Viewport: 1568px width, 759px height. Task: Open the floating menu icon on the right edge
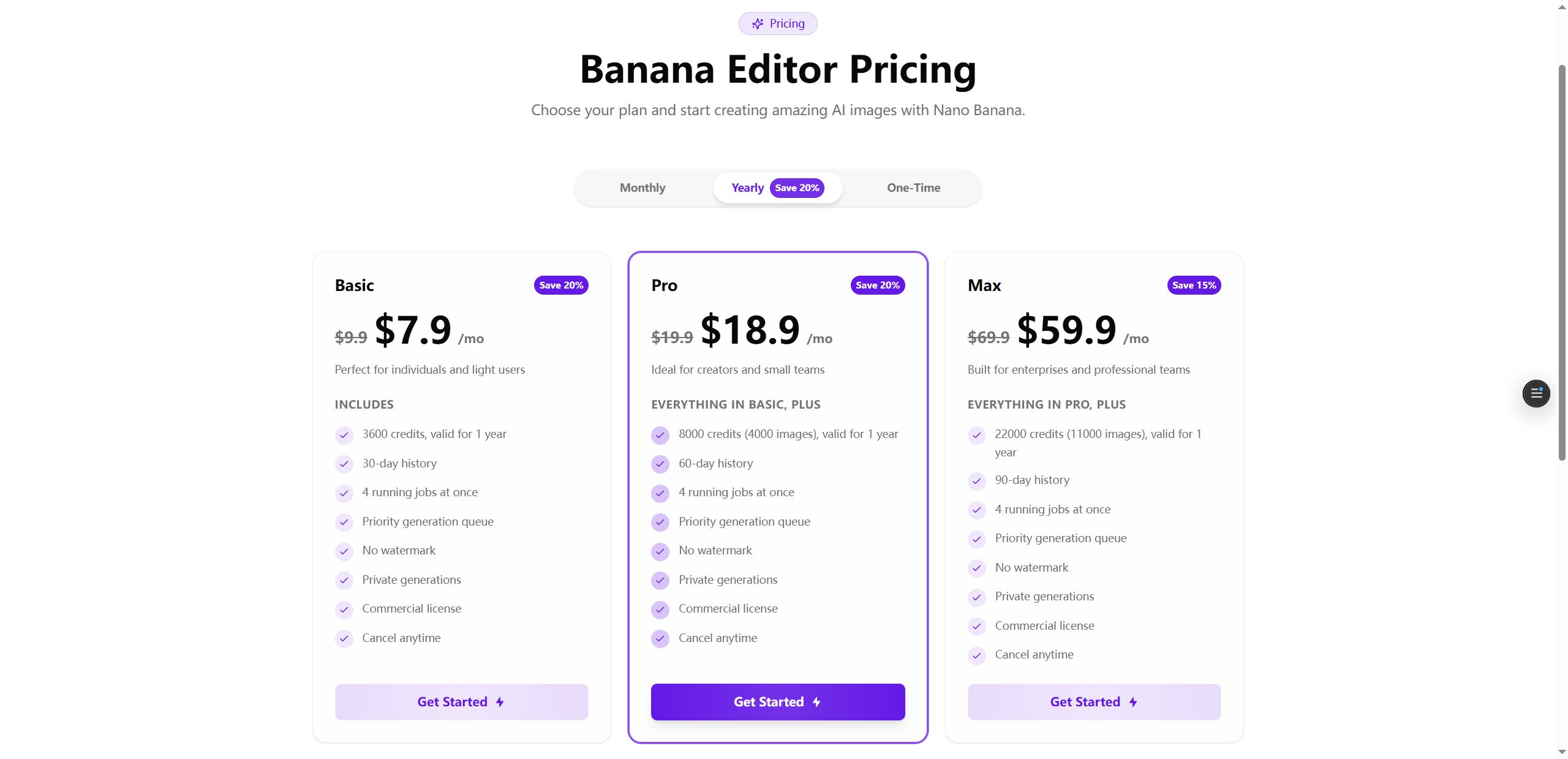tap(1536, 393)
